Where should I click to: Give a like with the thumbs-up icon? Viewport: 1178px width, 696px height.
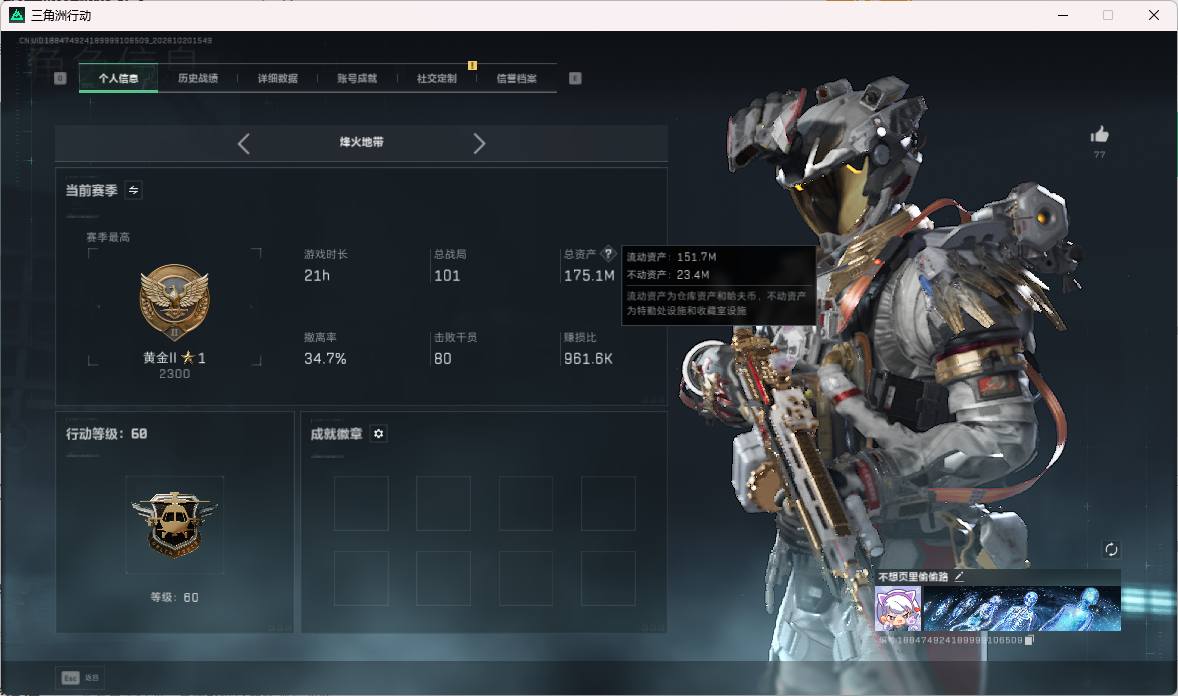pos(1100,135)
